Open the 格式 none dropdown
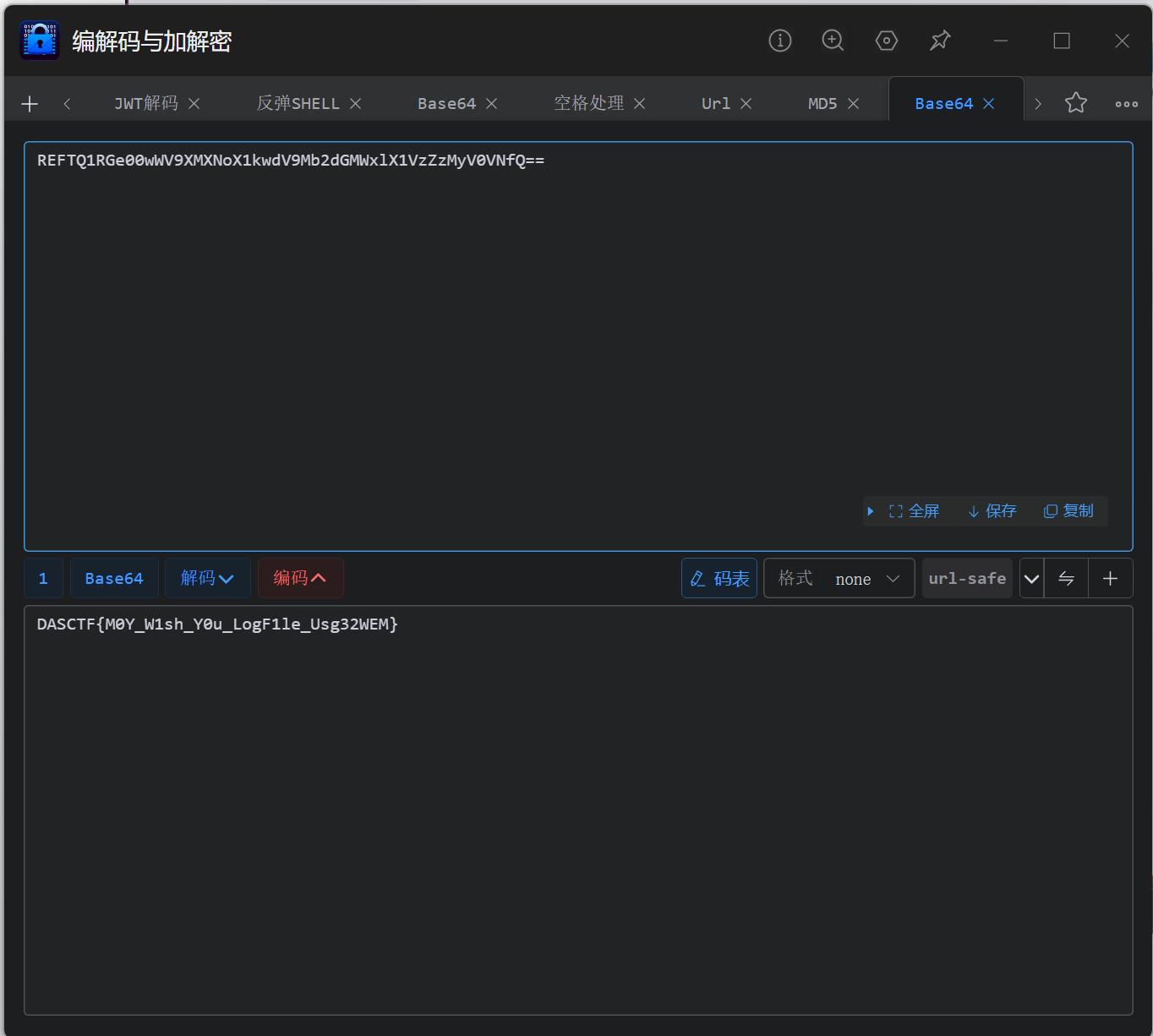This screenshot has width=1153, height=1036. pyautogui.click(x=839, y=578)
